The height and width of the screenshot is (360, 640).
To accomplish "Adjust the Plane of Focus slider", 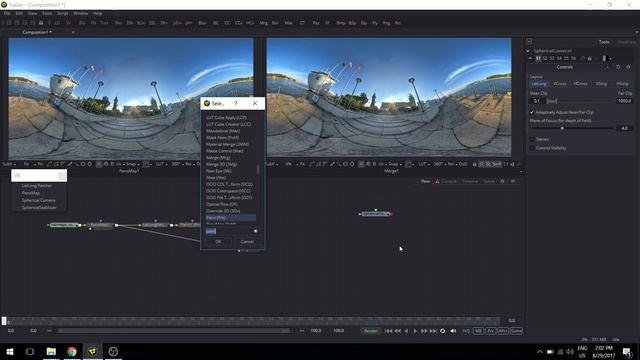I will 562,129.
